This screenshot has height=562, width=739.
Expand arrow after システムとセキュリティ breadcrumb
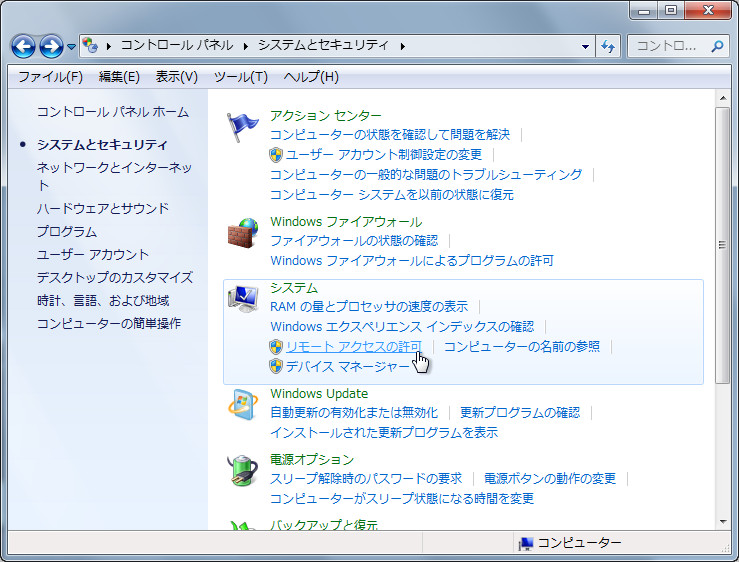tap(402, 46)
